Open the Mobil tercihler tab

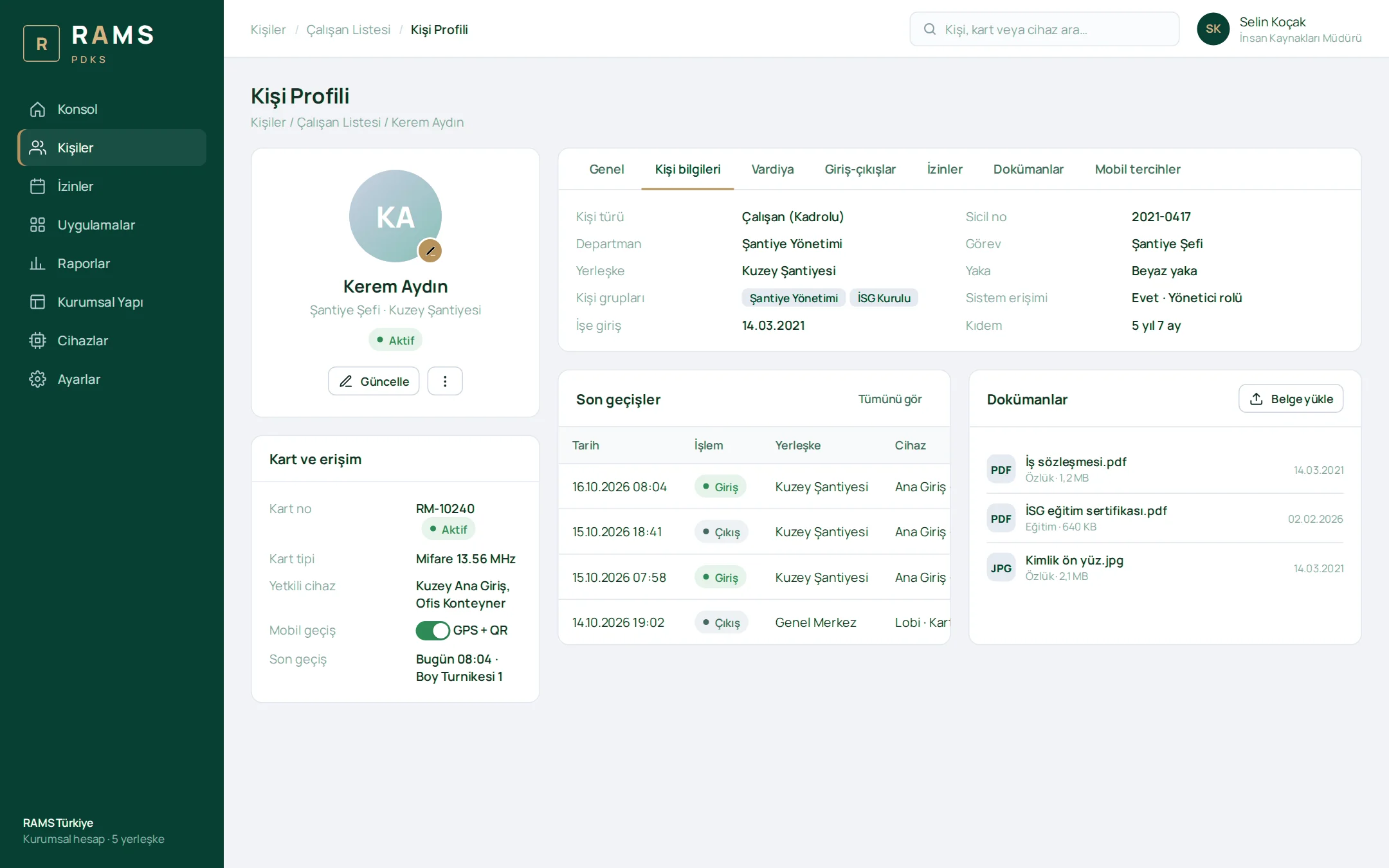[x=1138, y=169]
